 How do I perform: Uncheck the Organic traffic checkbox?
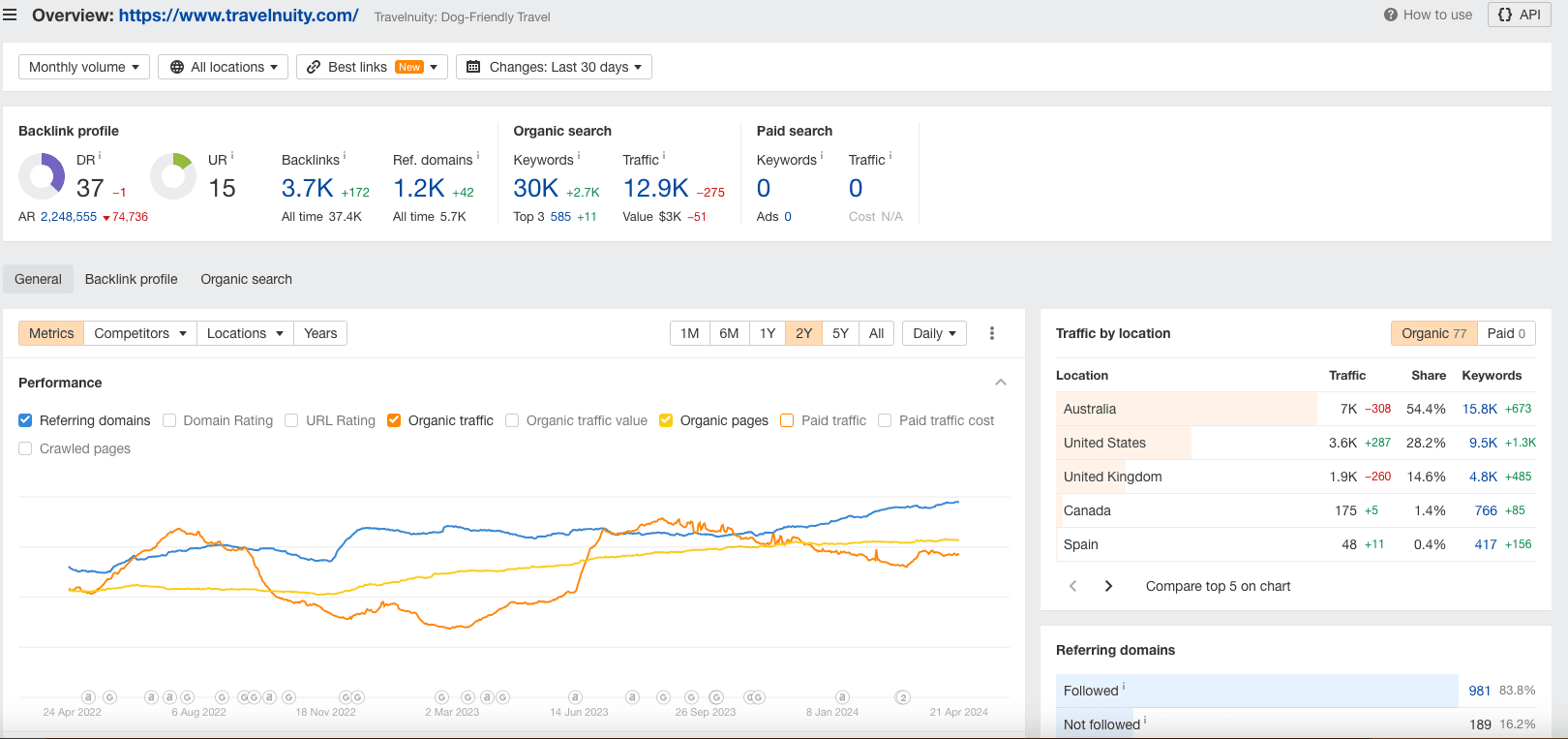coord(394,420)
